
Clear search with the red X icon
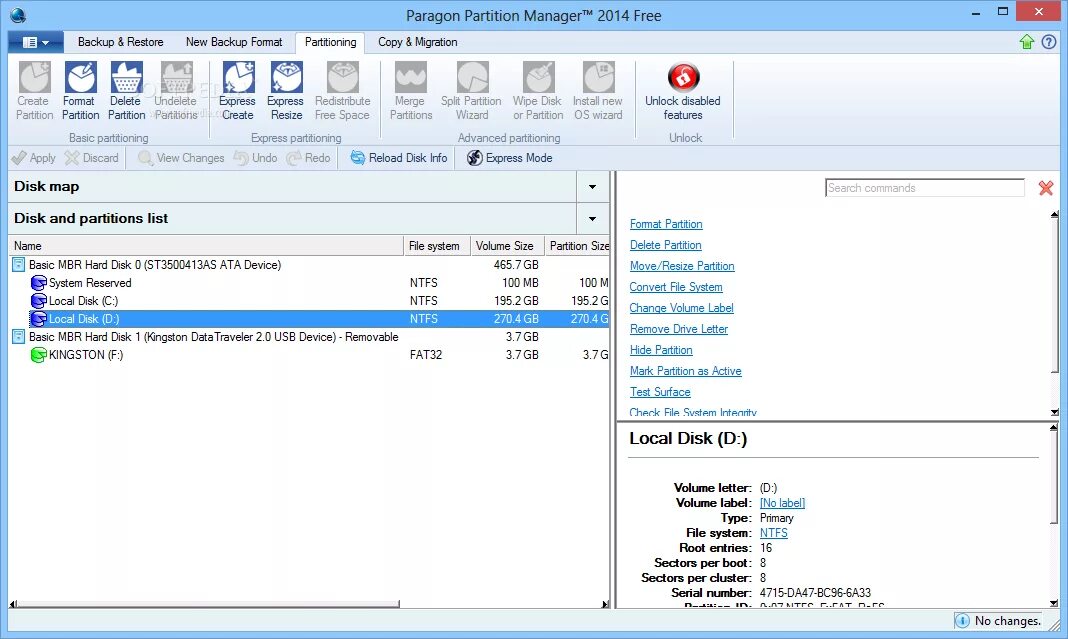tap(1046, 188)
